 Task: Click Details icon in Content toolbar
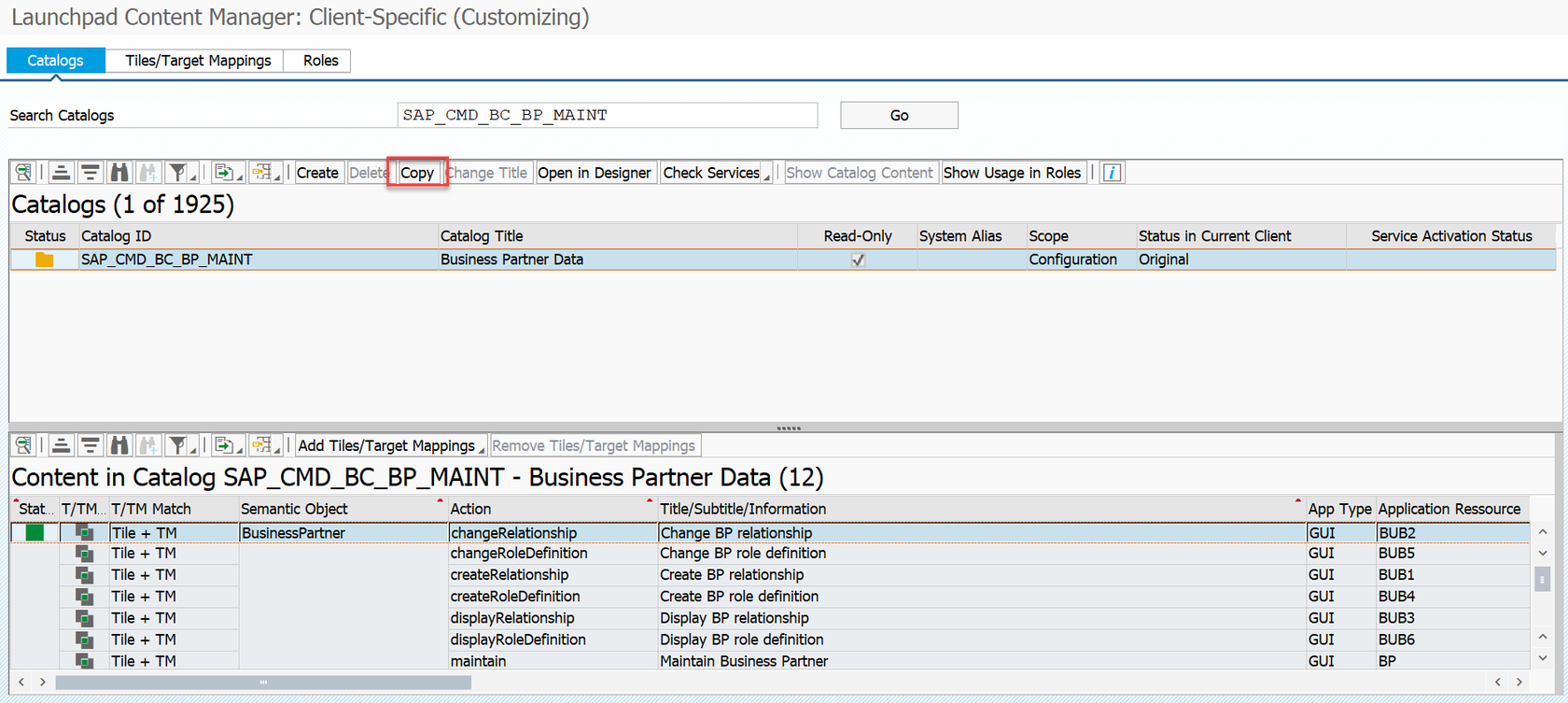pos(23,445)
